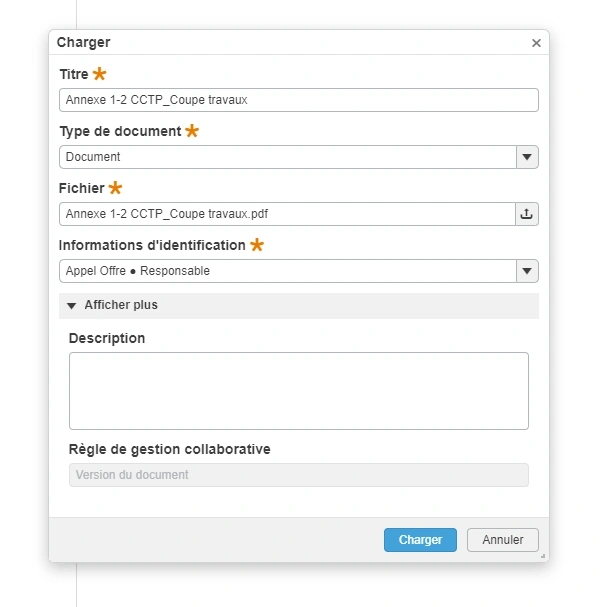Viewport: 602px width, 607px height.
Task: Grab the resize grip at dialog corner
Action: pos(543,555)
